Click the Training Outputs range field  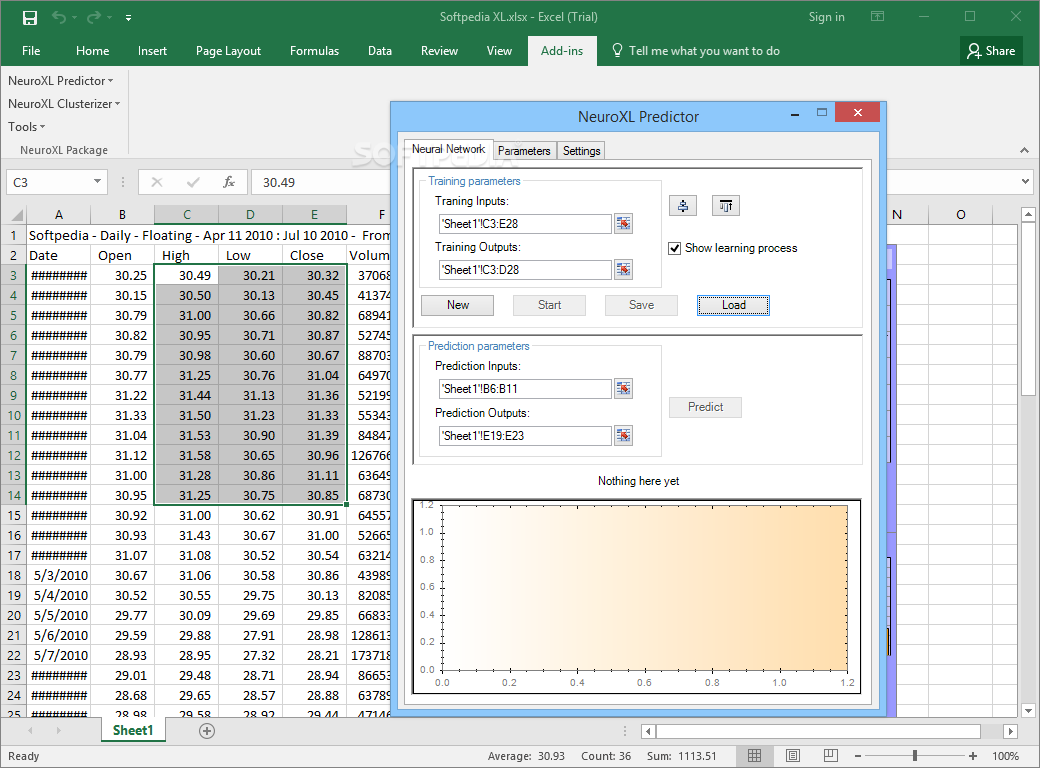(x=525, y=269)
